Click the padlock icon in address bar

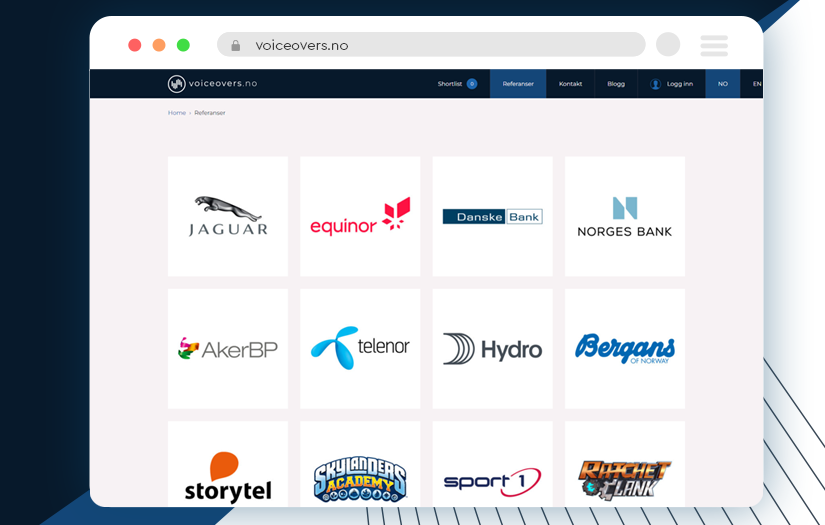click(x=236, y=46)
